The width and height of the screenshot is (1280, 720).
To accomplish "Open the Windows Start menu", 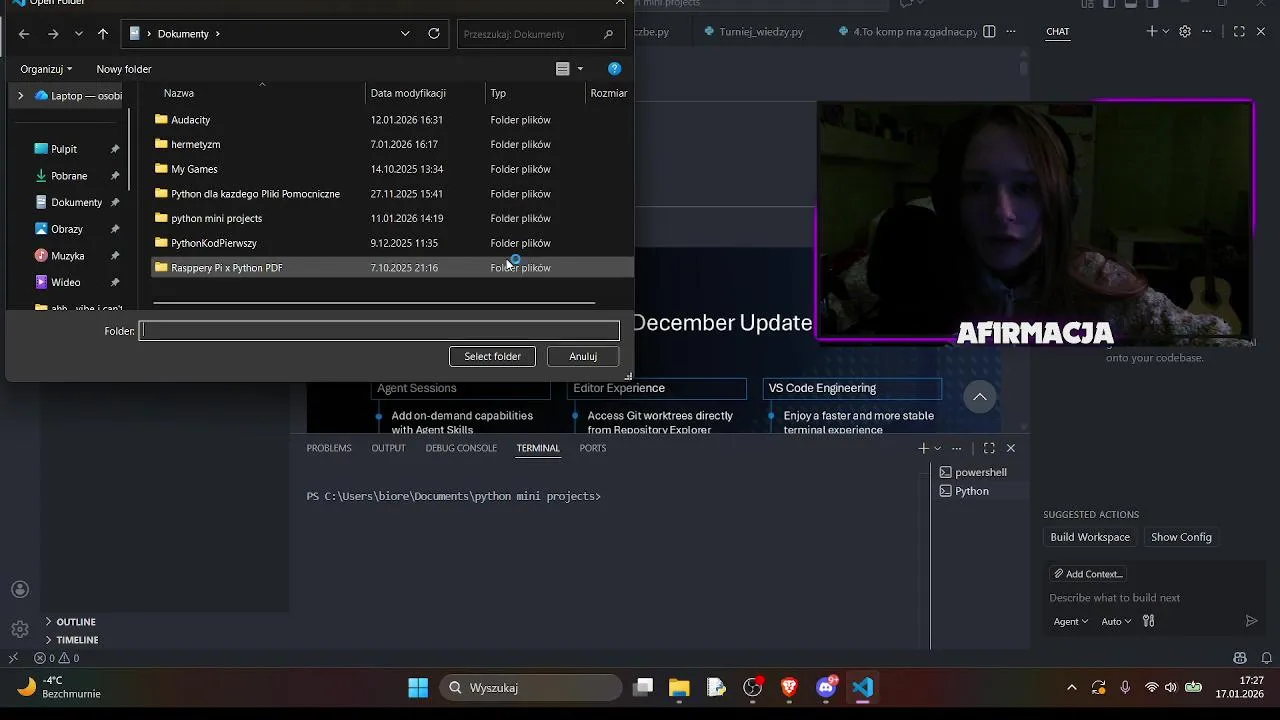I will coord(418,687).
